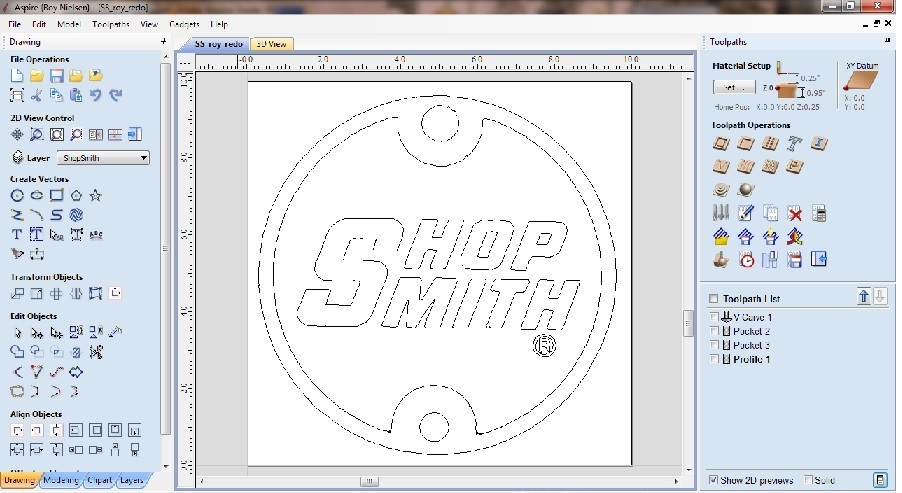Open the View menu

coord(149,24)
